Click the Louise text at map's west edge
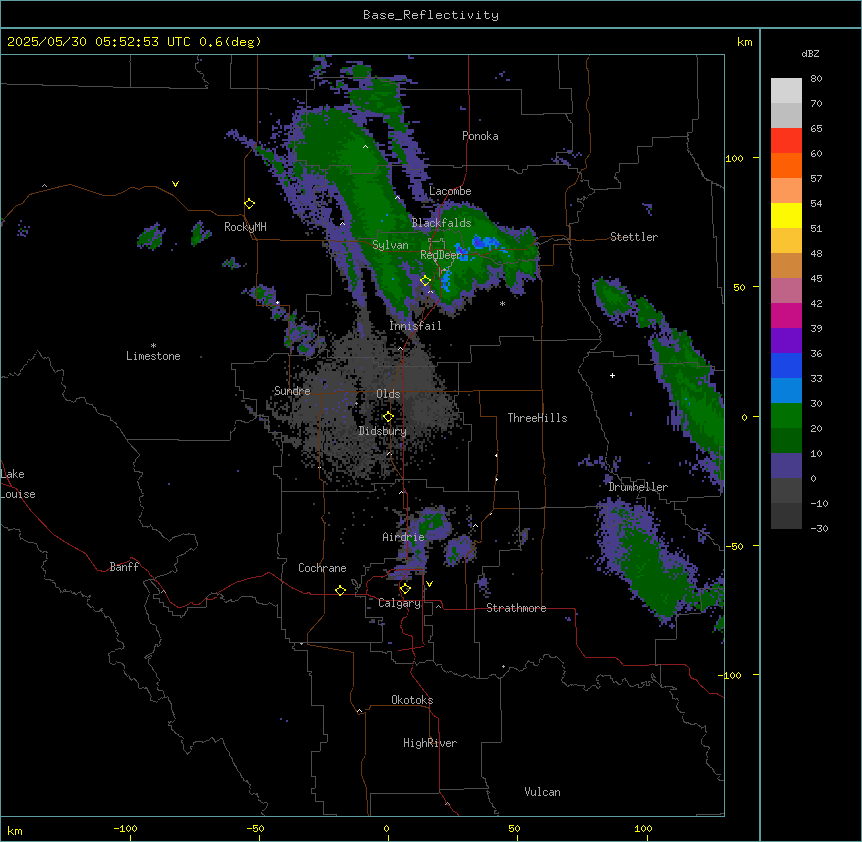Image resolution: width=862 pixels, height=842 pixels. click(x=18, y=494)
